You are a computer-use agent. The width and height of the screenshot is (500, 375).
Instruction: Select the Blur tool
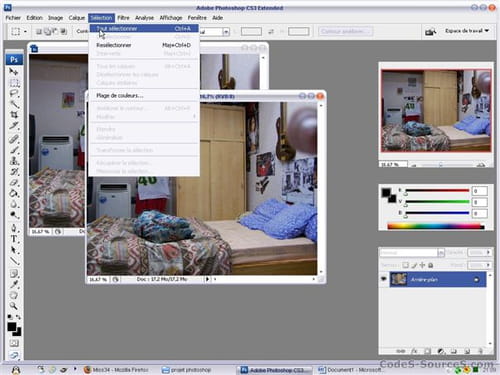14,204
